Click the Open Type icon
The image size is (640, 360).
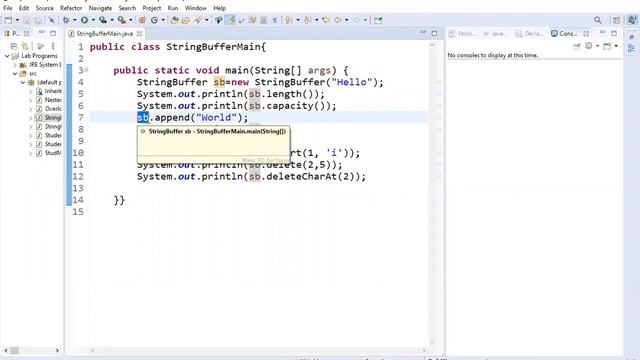(x=174, y=20)
